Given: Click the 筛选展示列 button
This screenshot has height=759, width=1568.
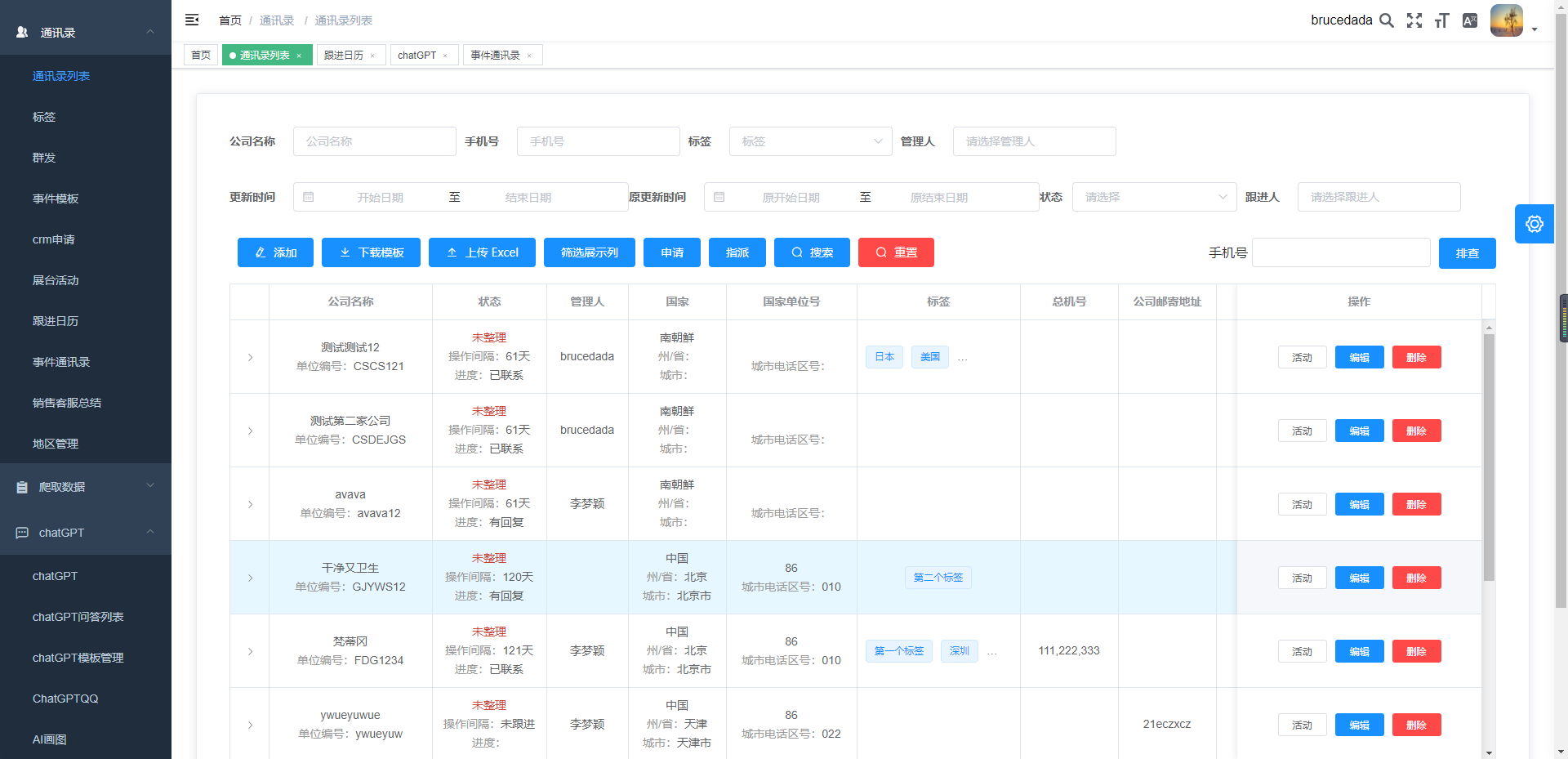Looking at the screenshot, I should tap(590, 252).
